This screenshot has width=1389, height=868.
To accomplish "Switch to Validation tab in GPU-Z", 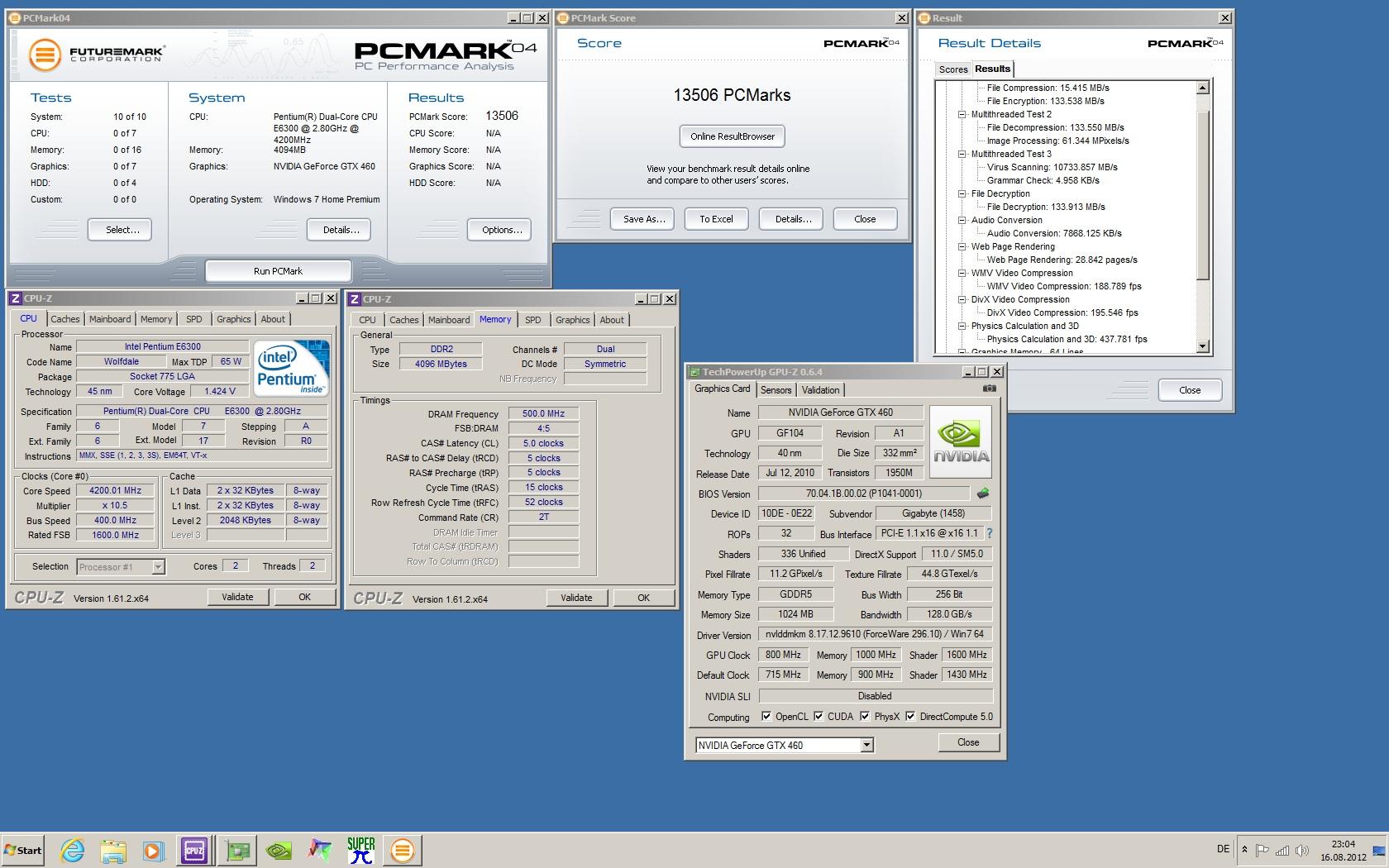I will 820,390.
